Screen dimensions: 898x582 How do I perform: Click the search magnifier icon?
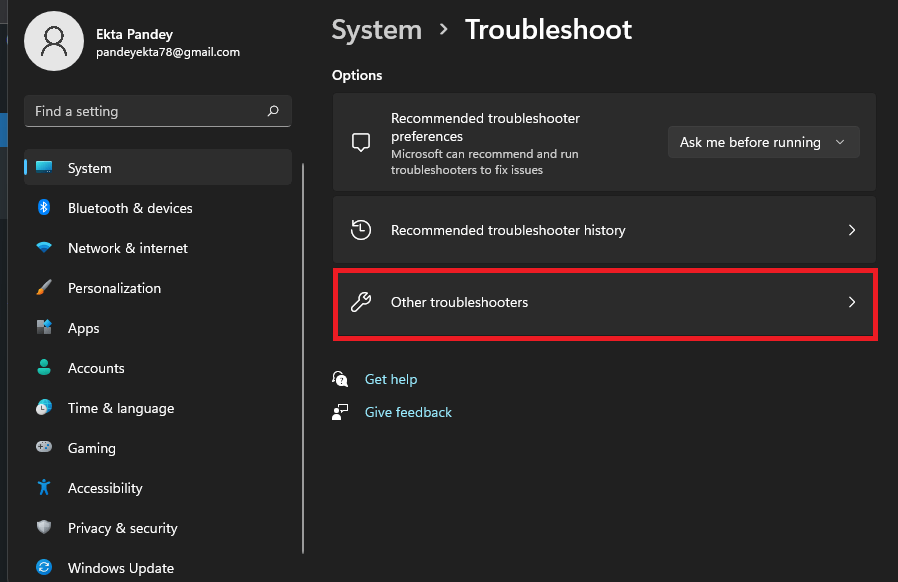(273, 111)
